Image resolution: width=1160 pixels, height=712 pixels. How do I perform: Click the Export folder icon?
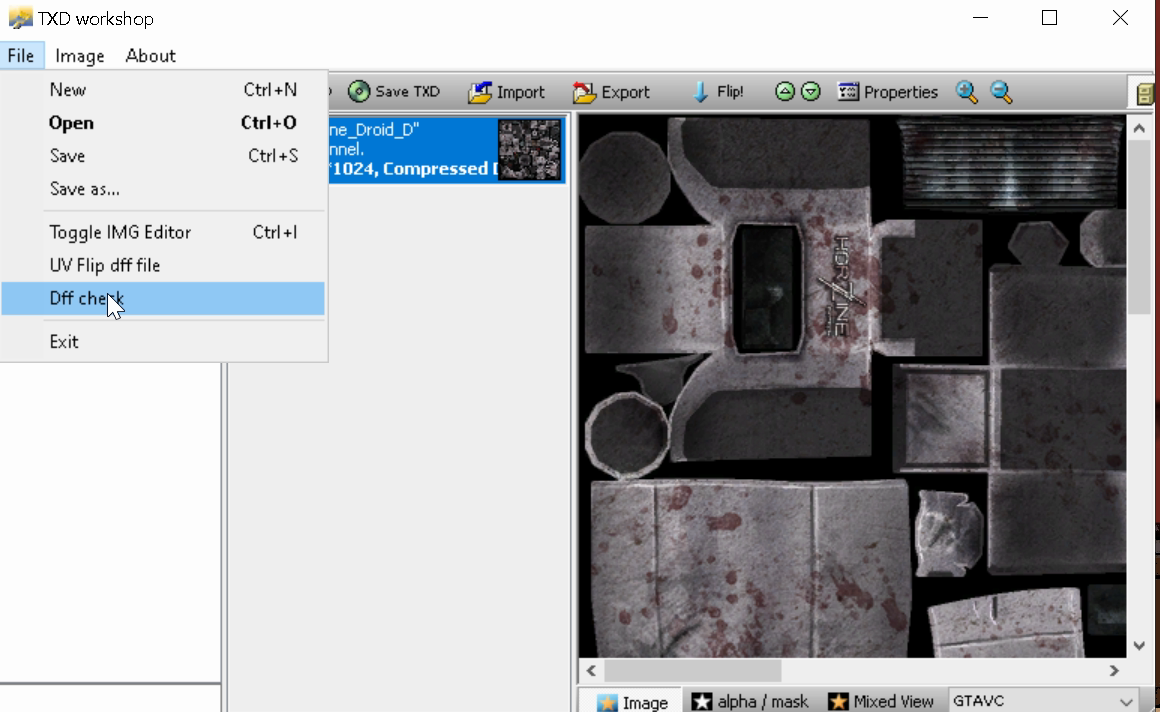[x=584, y=92]
